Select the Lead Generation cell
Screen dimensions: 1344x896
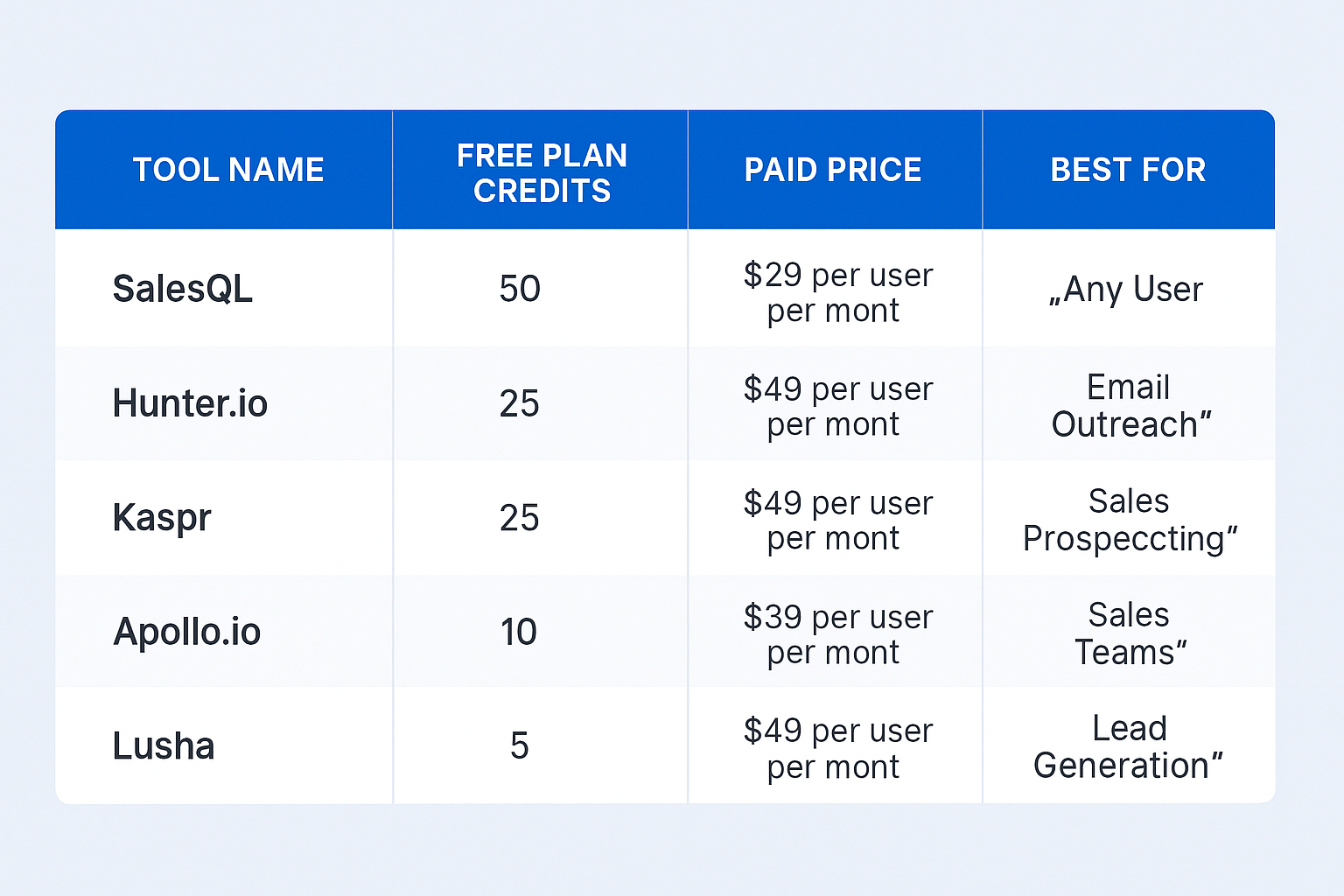(x=1129, y=747)
